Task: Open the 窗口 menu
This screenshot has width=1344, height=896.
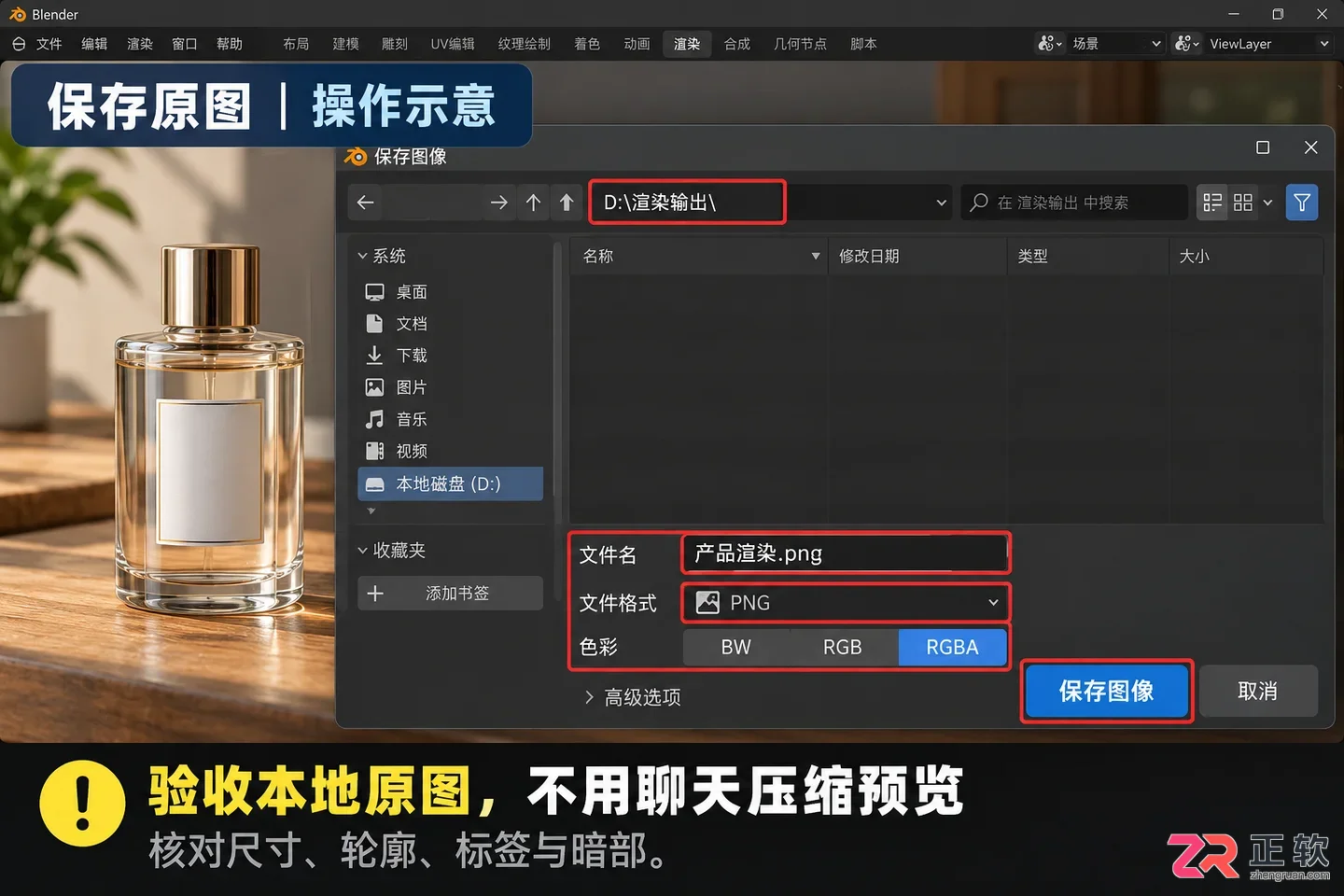Action: pos(185,44)
